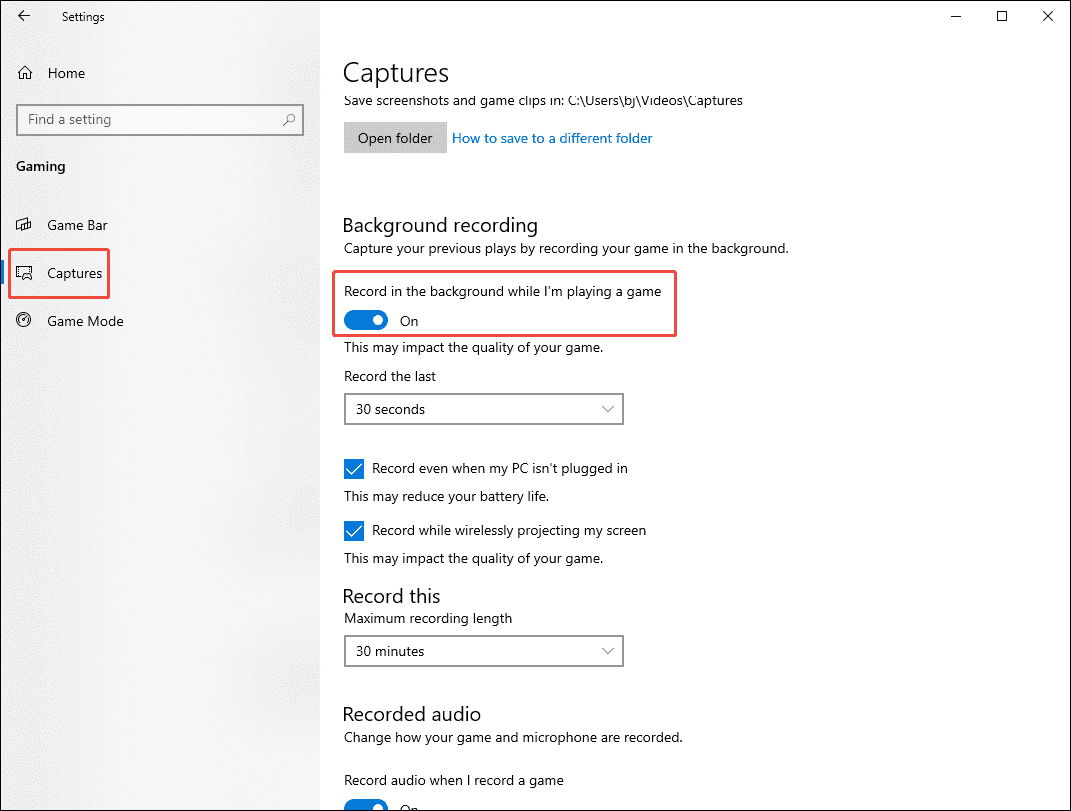Minimize the Settings window

pos(956,16)
